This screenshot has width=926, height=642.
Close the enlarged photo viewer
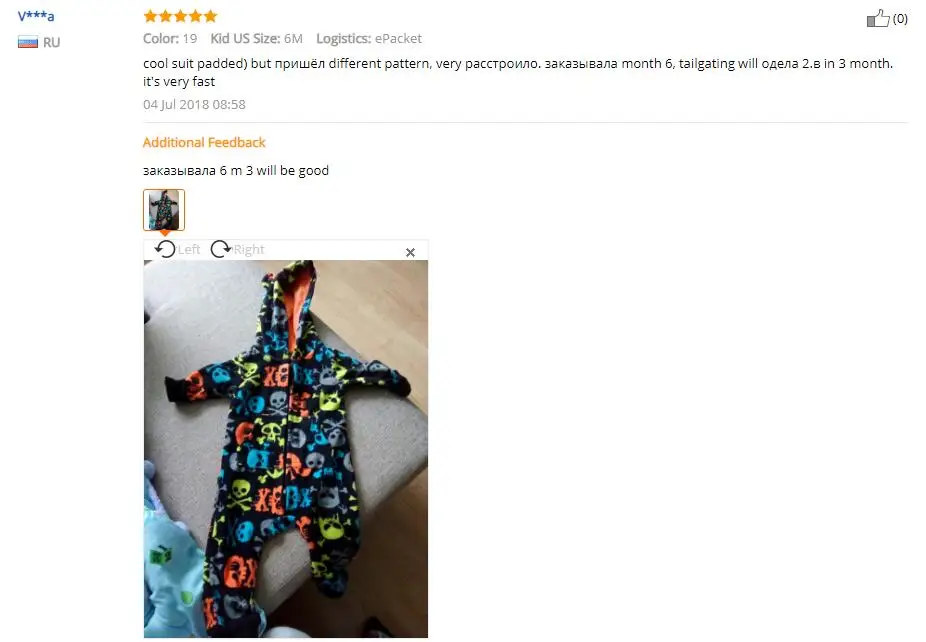410,252
